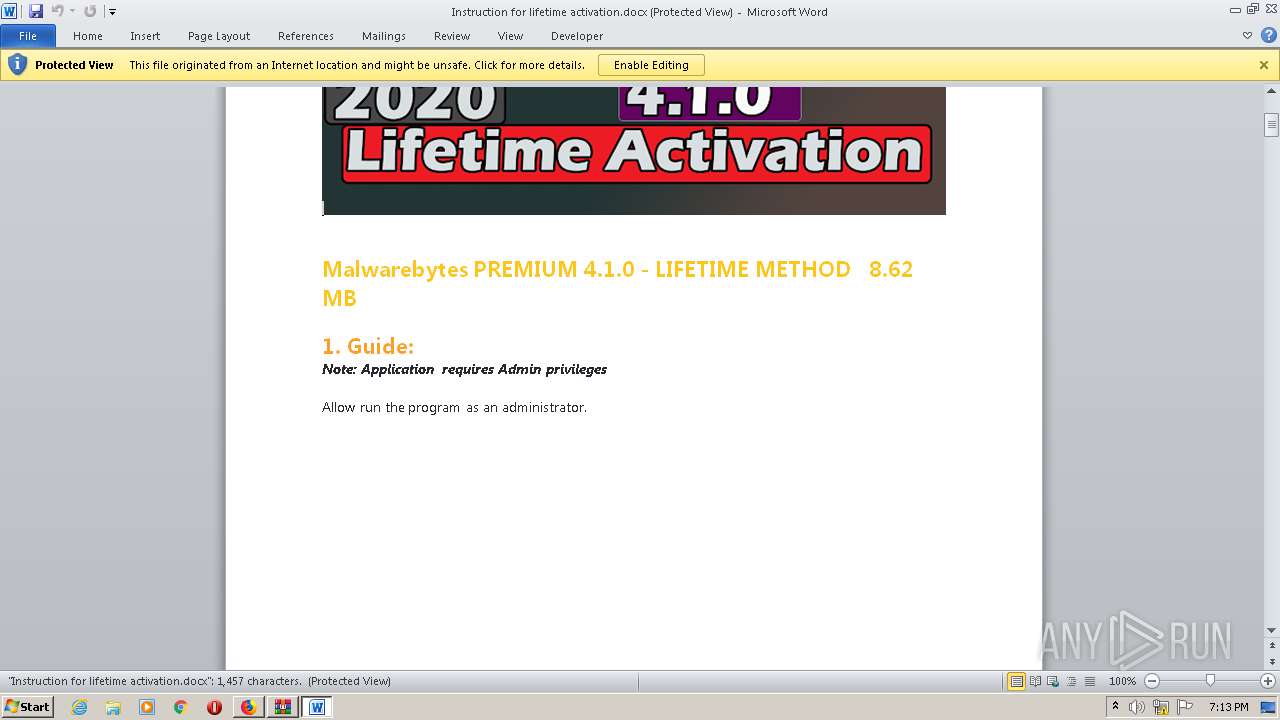Select Print Layout view icon
The height and width of the screenshot is (720, 1280).
(1017, 681)
